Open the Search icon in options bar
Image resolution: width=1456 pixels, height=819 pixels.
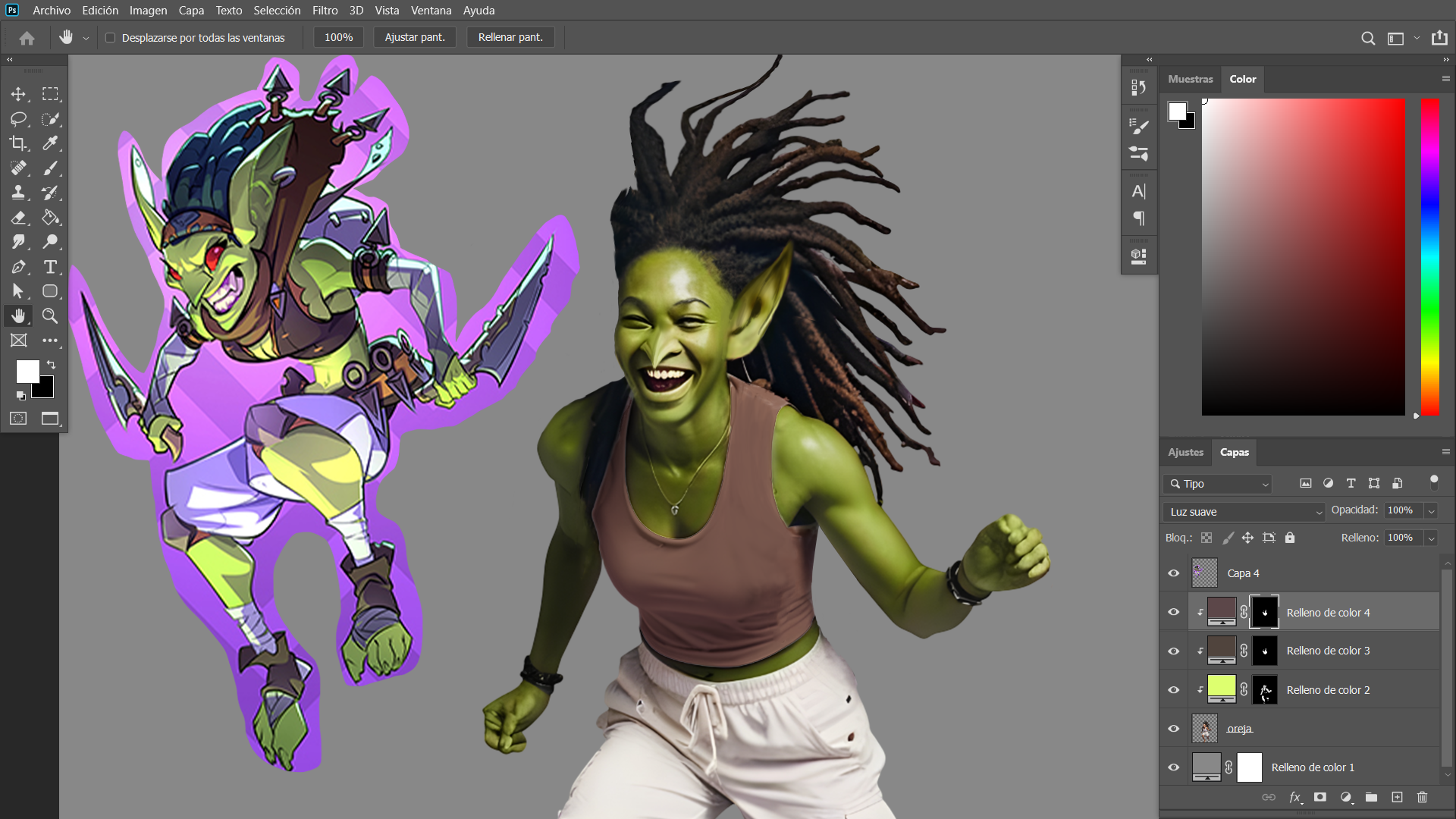coord(1368,38)
